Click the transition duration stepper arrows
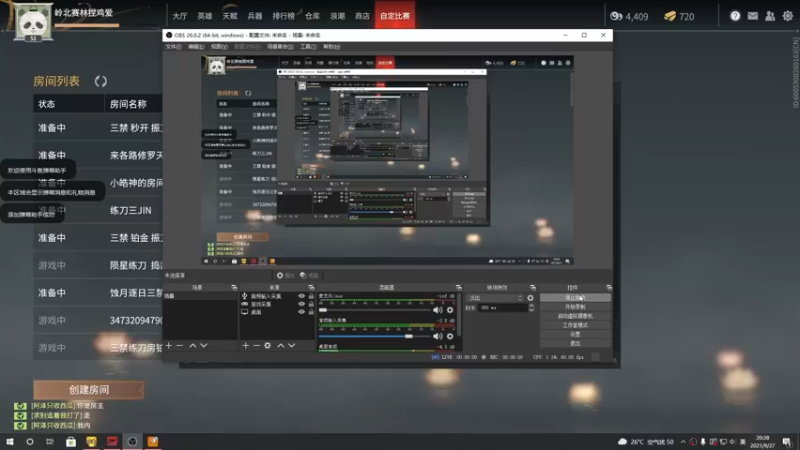 pos(531,308)
